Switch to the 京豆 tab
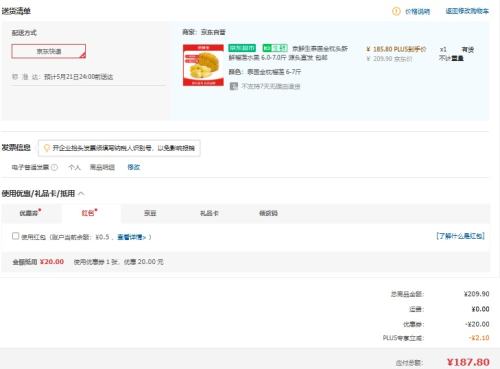Screen dimensions: 500x369 [150, 213]
